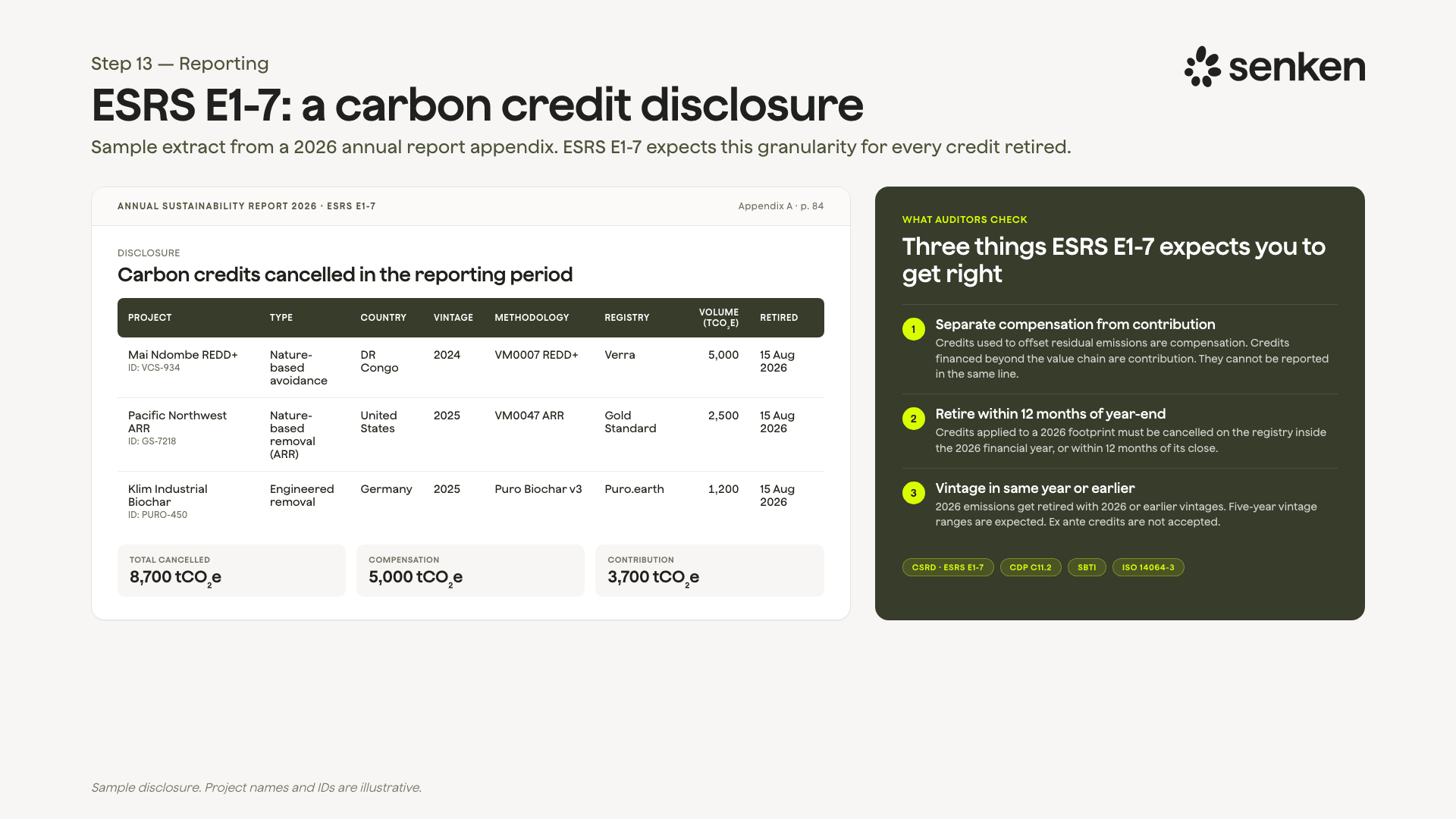Screen dimensions: 1456x819
Task: Select the CDP C11.2 tag
Action: point(1031,567)
